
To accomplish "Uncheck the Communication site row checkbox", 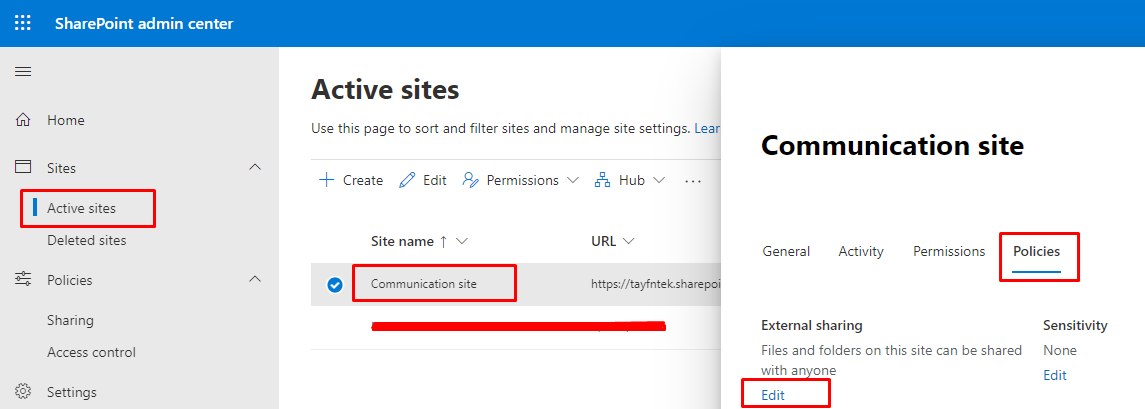I will pyautogui.click(x=335, y=285).
